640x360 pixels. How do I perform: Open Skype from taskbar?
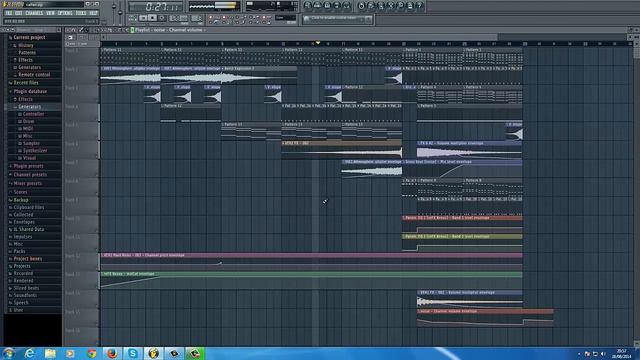click(x=133, y=353)
